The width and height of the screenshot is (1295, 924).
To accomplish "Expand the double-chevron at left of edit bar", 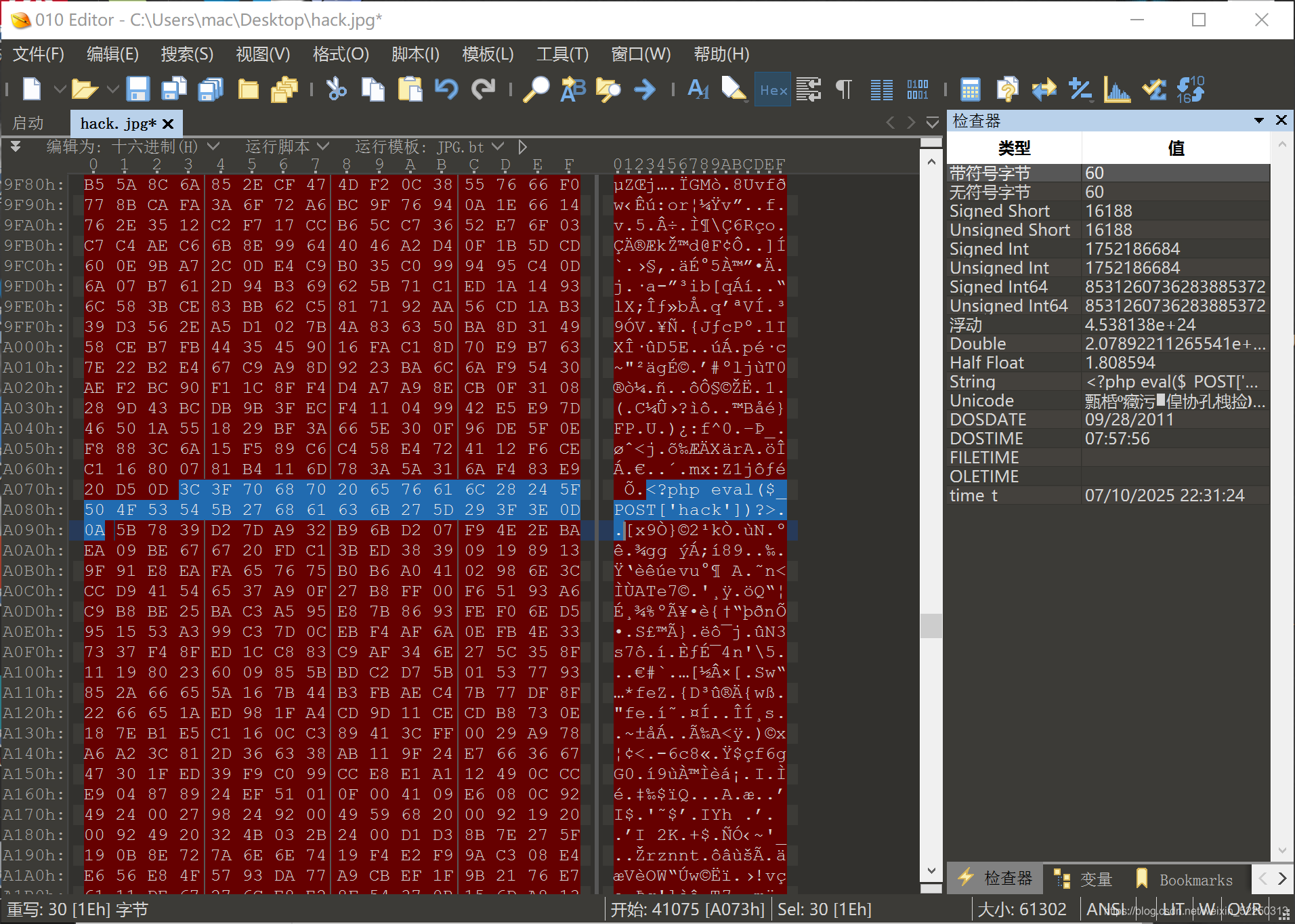I will 15,146.
